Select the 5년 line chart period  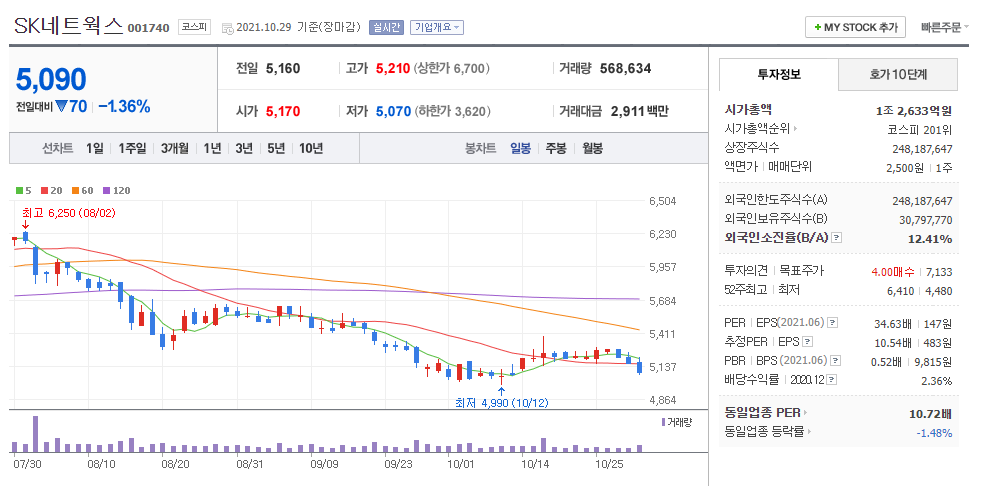click(276, 149)
